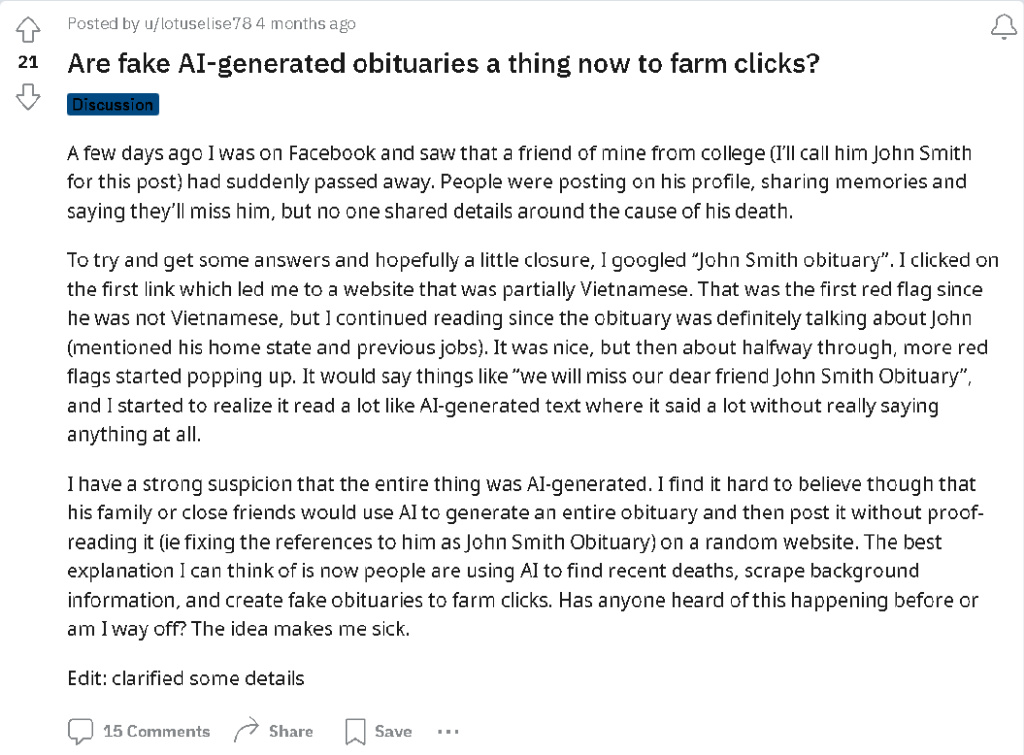Click the paragraph starting 'A few days ago'

tap(519, 182)
